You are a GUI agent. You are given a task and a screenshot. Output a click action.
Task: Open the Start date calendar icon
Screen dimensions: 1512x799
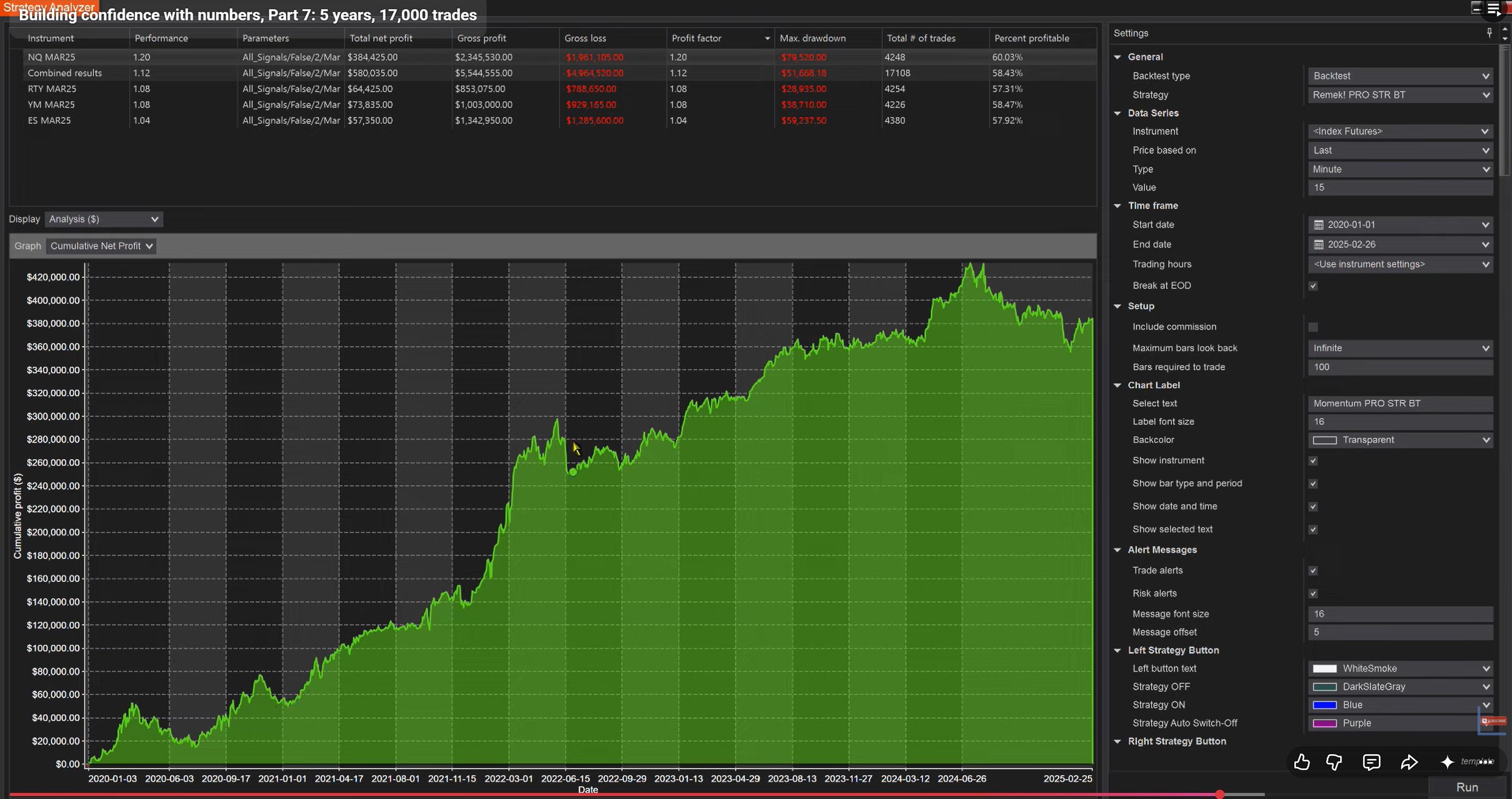(x=1318, y=225)
